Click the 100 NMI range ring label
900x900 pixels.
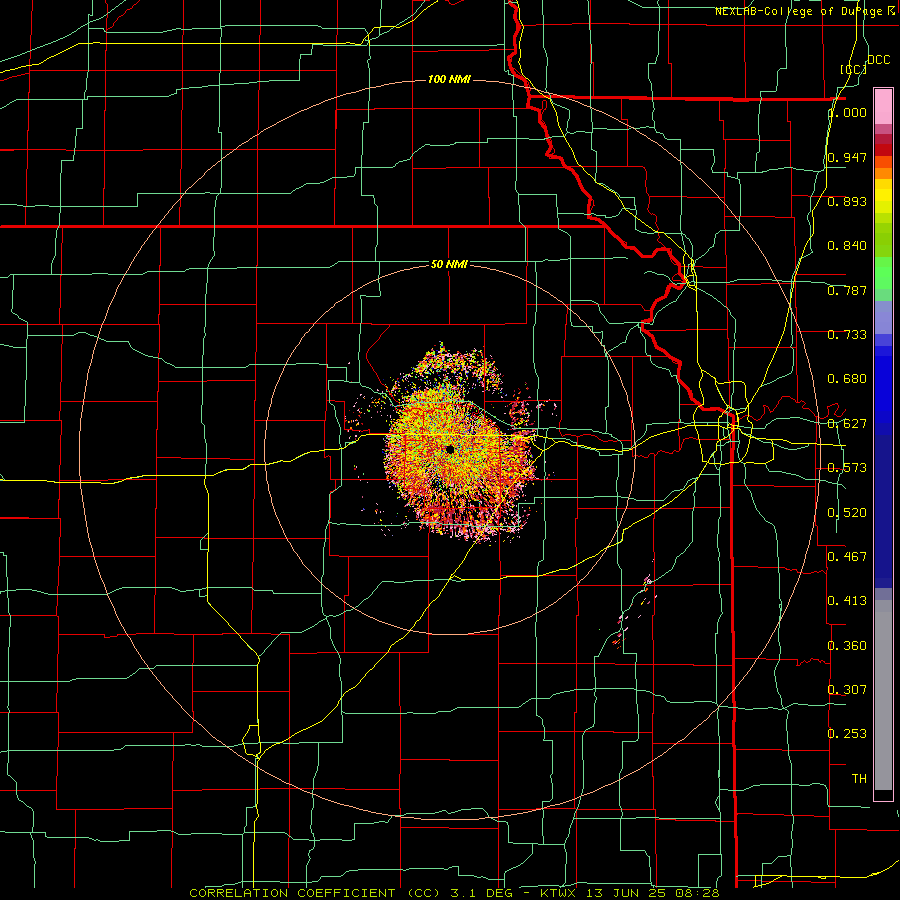(x=449, y=79)
